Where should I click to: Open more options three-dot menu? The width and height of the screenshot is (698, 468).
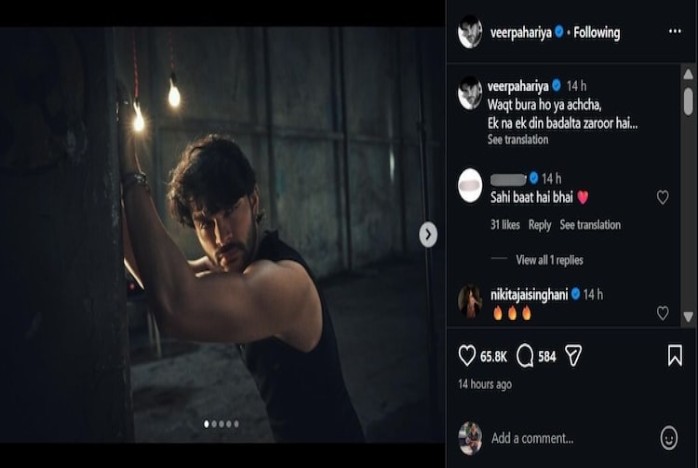tap(674, 32)
